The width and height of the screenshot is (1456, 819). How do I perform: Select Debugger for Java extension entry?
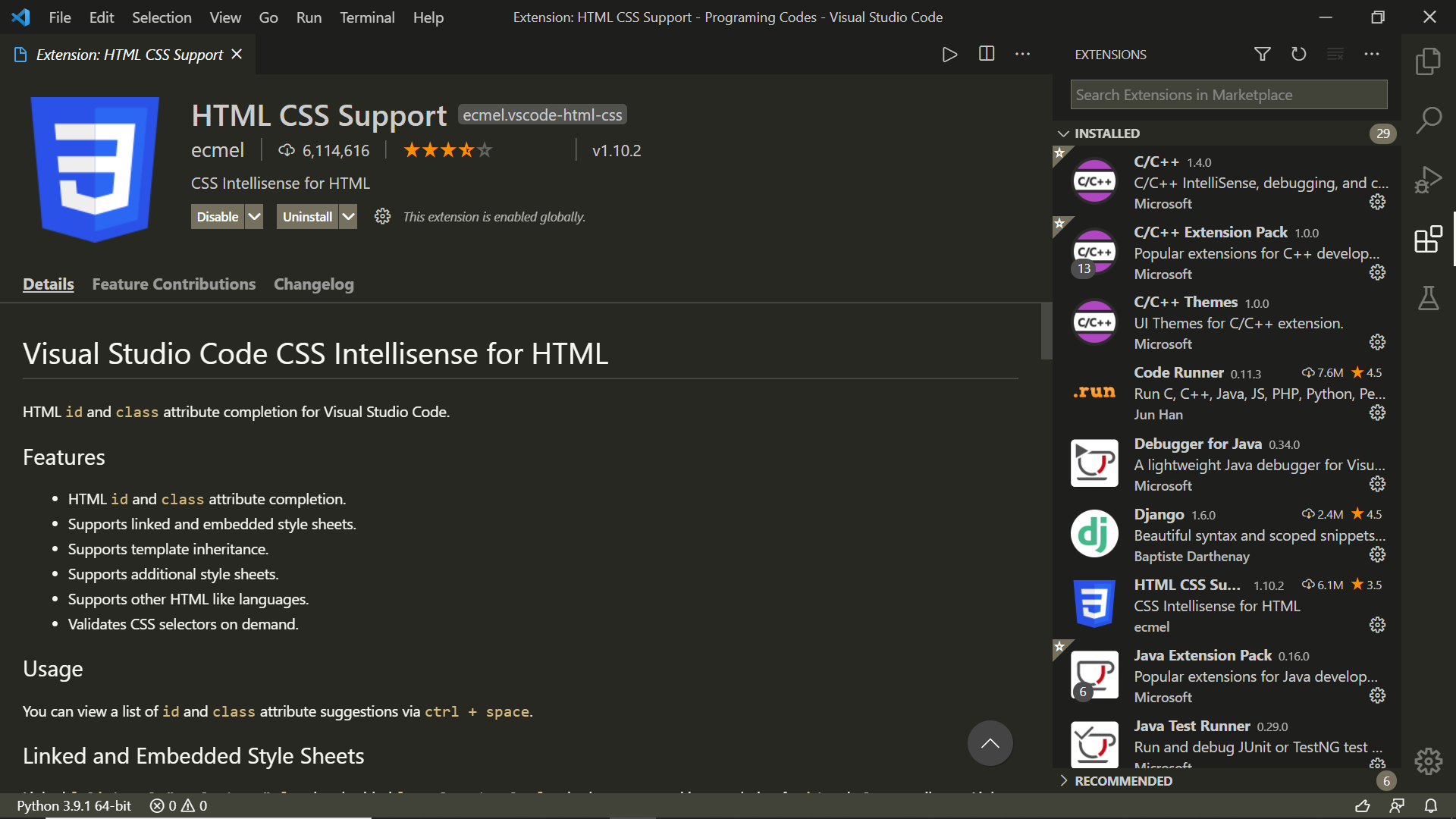click(1226, 464)
